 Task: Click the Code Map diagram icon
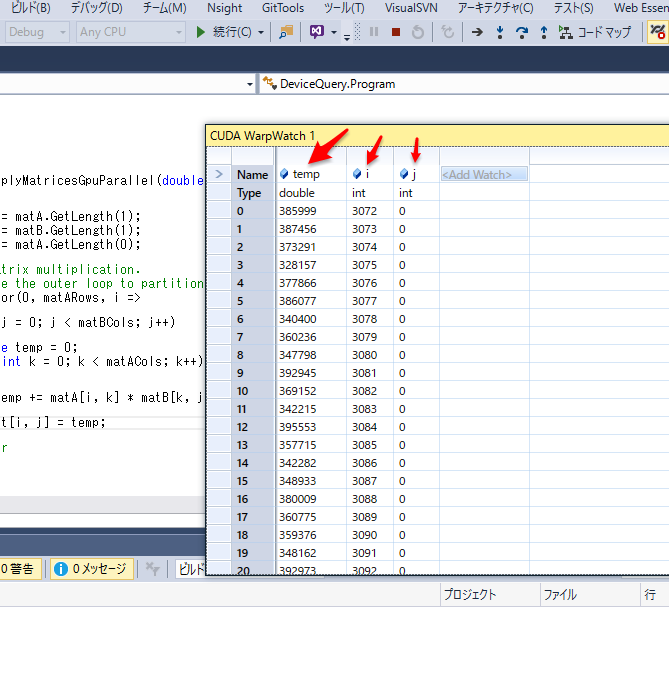tap(566, 32)
